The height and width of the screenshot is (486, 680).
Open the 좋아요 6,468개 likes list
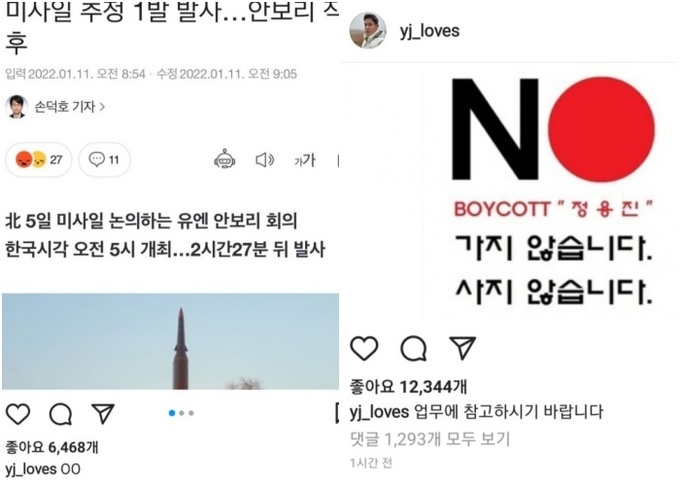point(52,447)
